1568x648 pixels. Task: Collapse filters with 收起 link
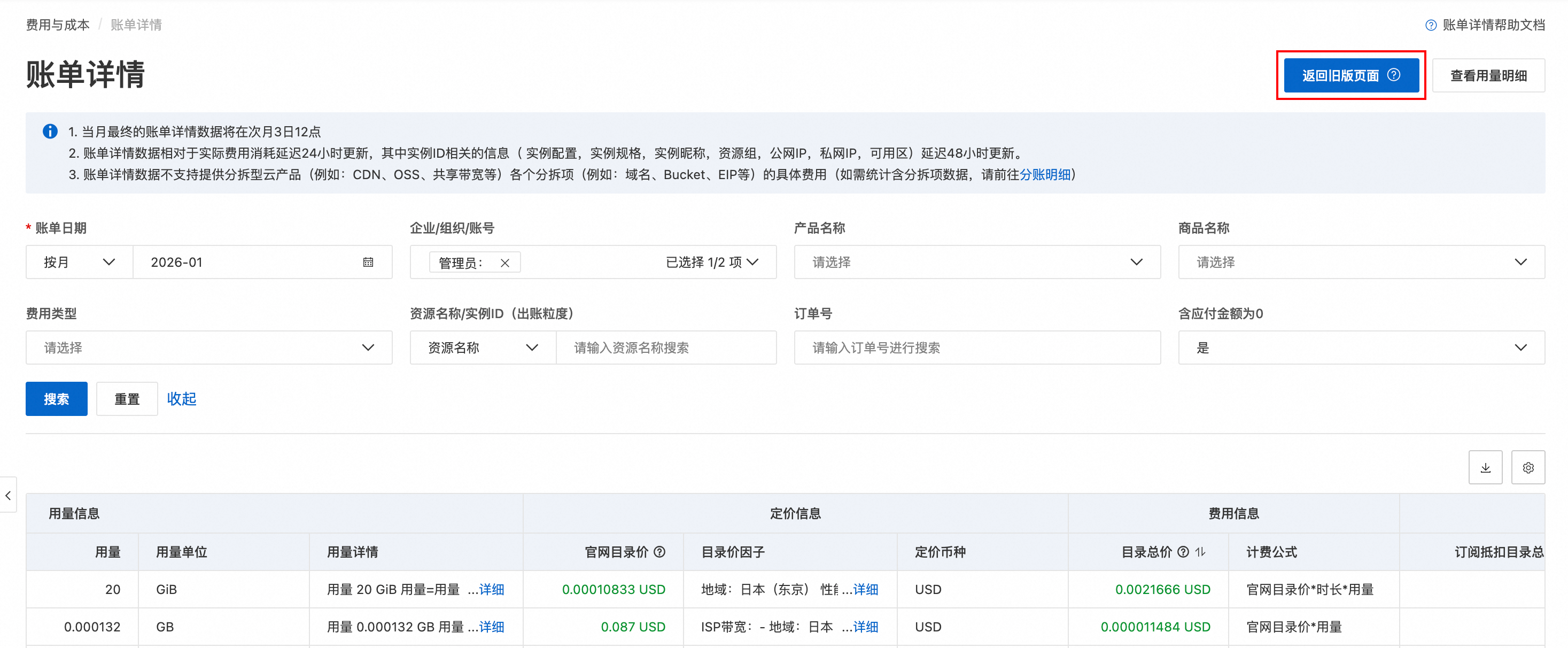pos(181,399)
